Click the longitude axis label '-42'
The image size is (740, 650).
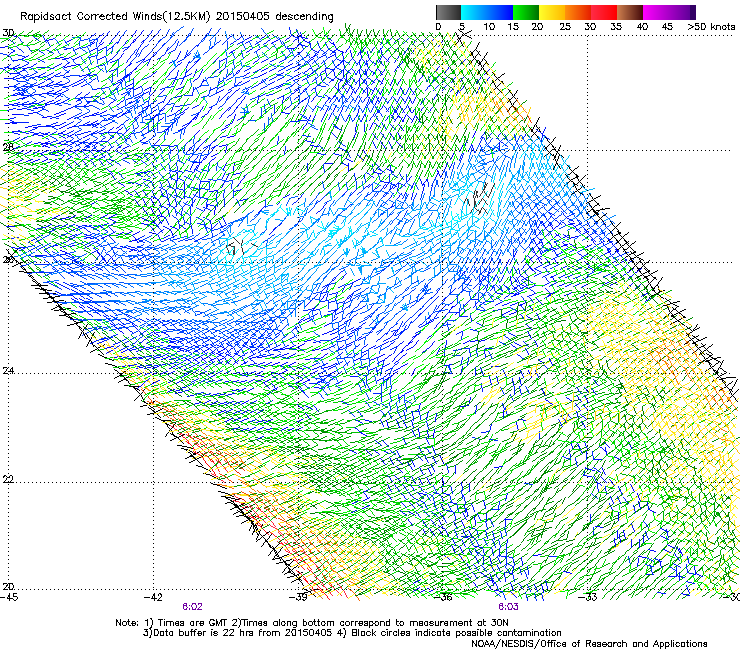click(153, 597)
